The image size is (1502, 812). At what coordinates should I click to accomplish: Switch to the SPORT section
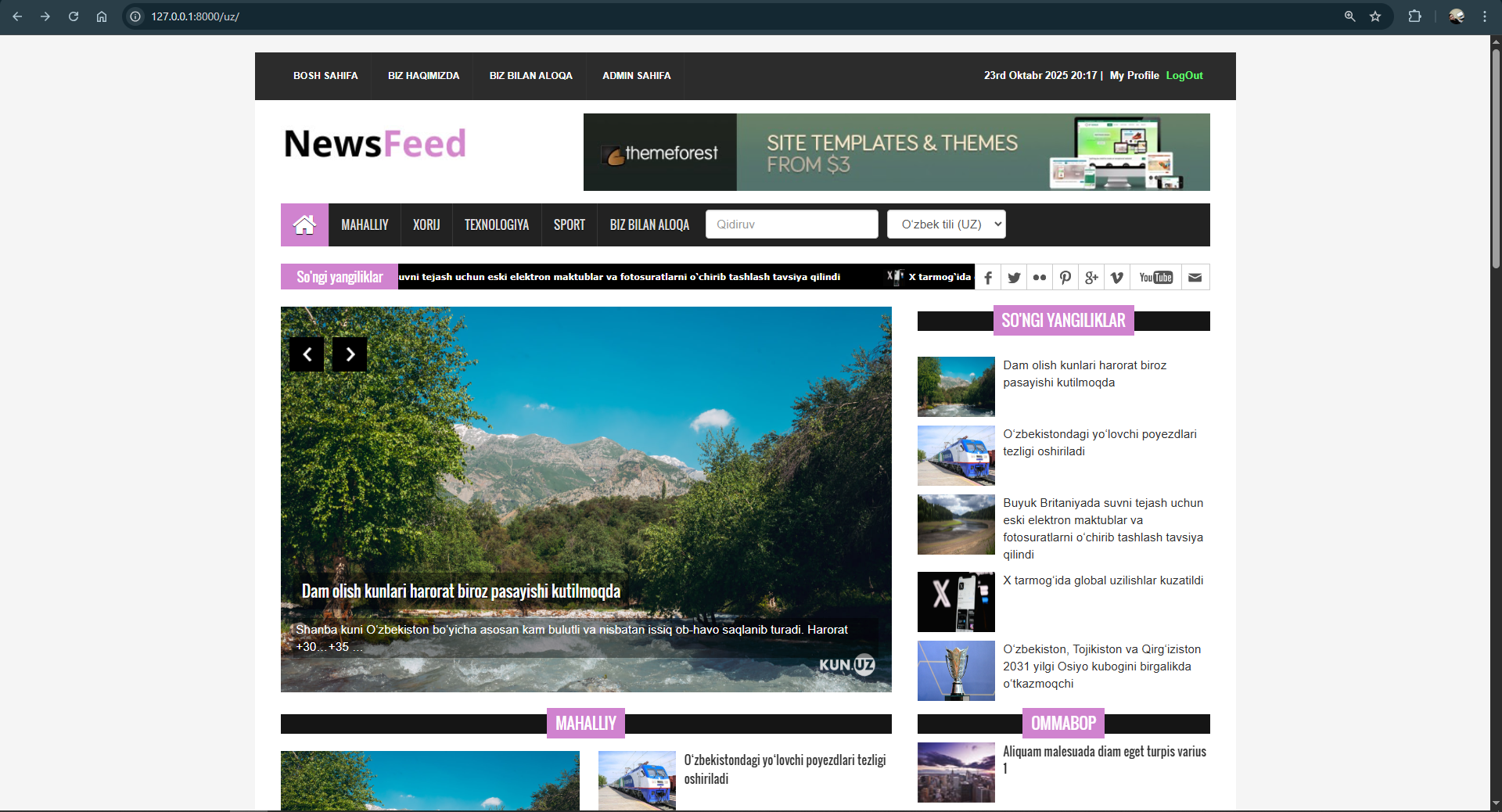569,225
